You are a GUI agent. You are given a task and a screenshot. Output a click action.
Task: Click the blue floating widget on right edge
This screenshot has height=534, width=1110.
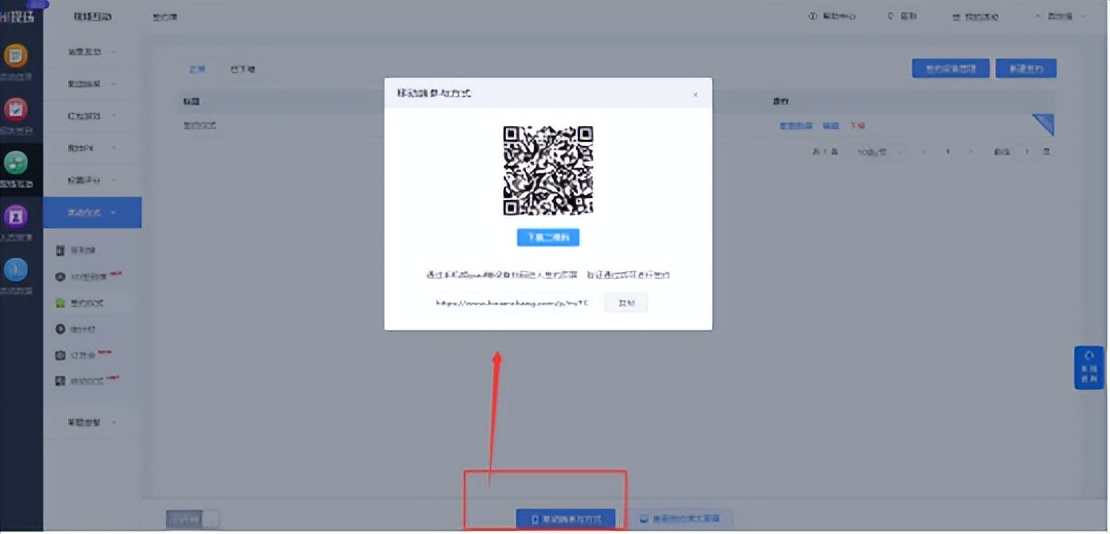[1089, 368]
